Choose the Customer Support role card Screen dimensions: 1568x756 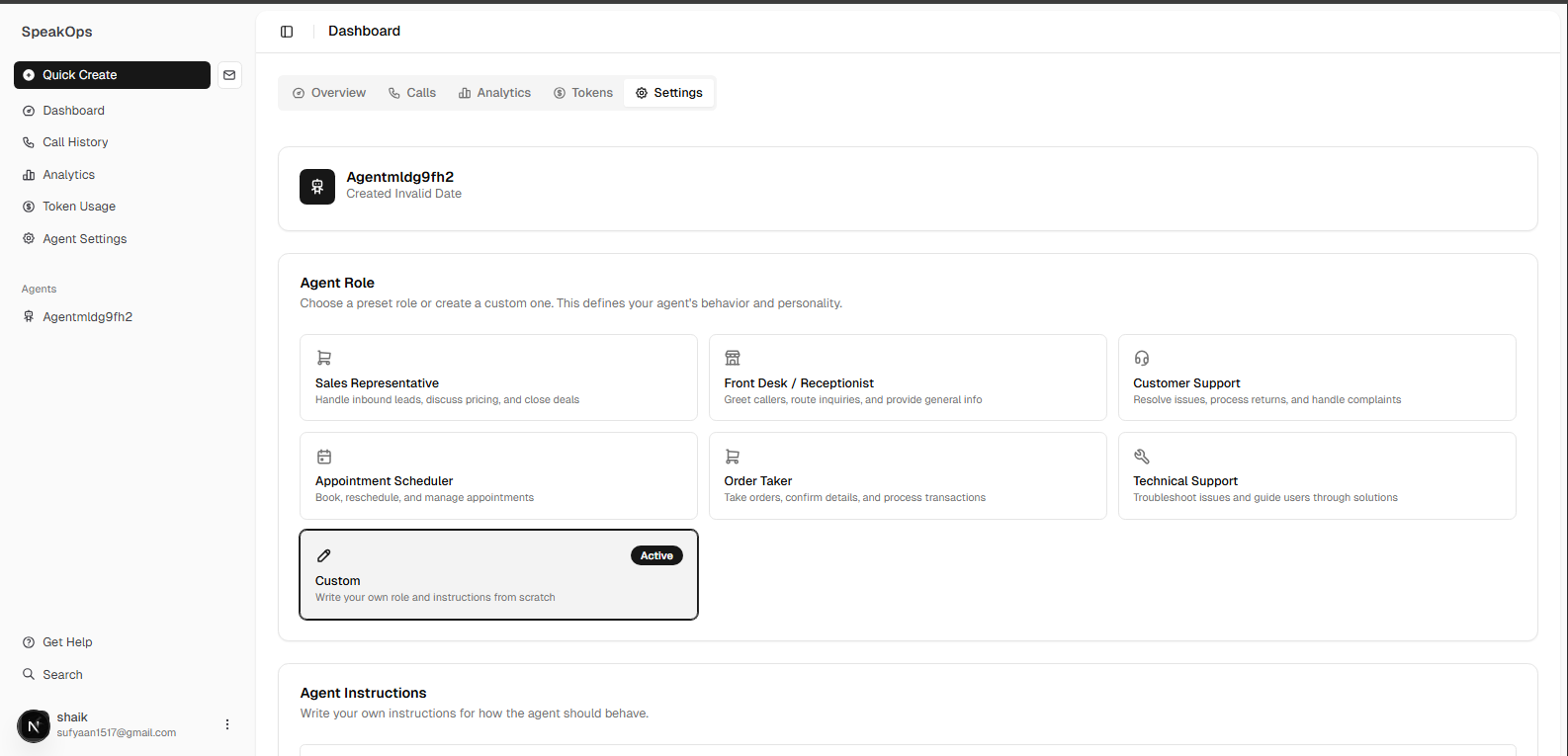pos(1317,378)
